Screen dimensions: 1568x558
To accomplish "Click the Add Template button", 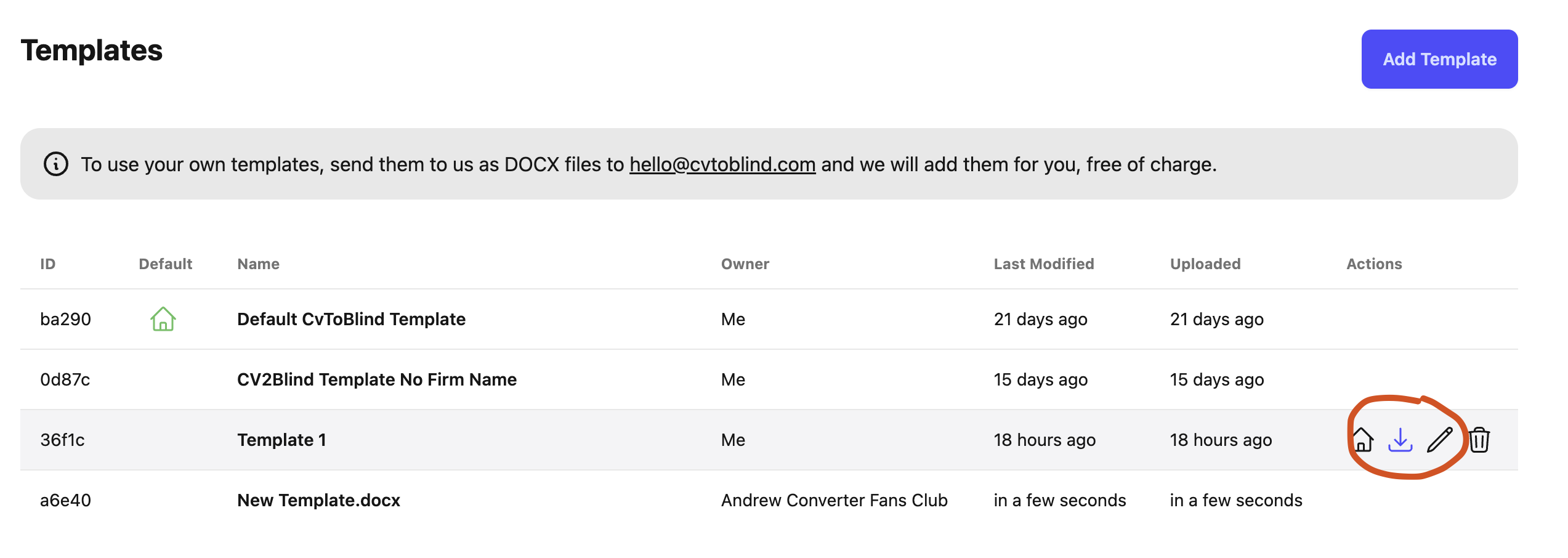I will (x=1439, y=59).
